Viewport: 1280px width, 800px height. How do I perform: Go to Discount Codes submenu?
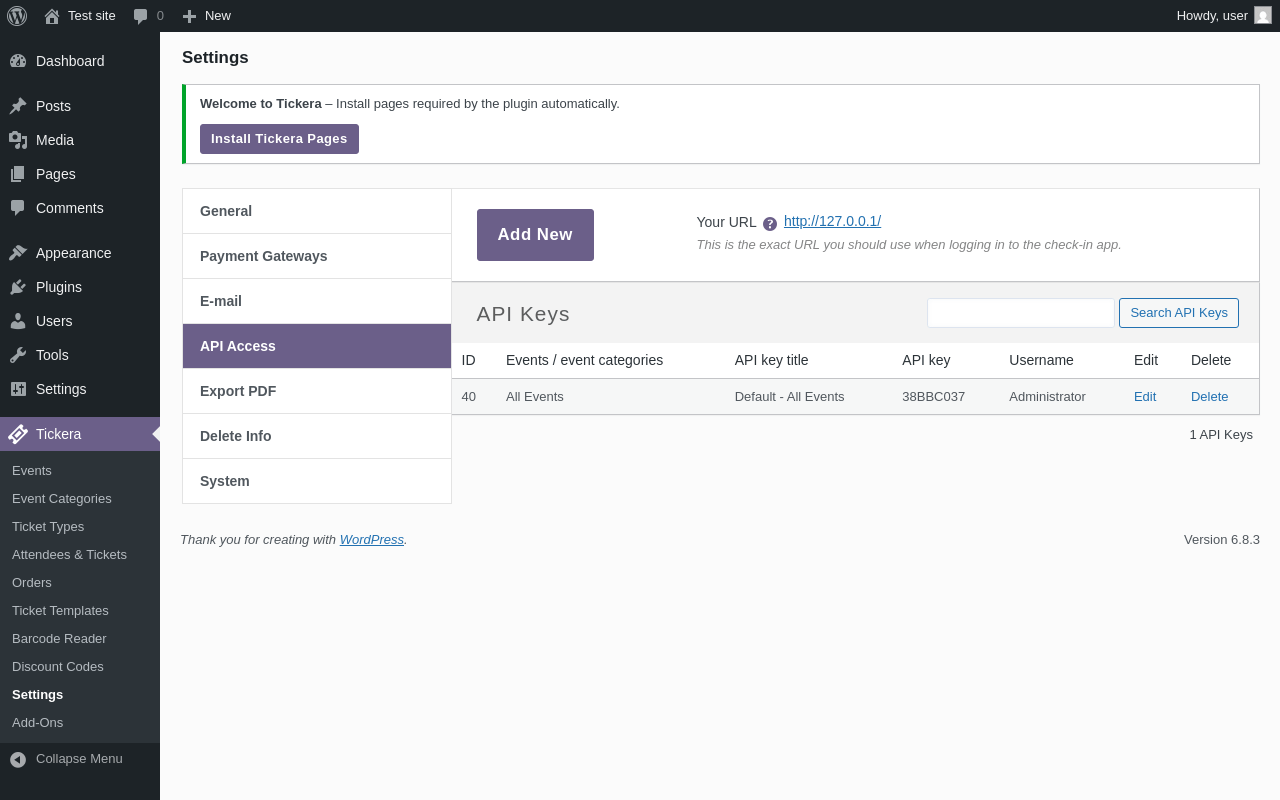58,666
